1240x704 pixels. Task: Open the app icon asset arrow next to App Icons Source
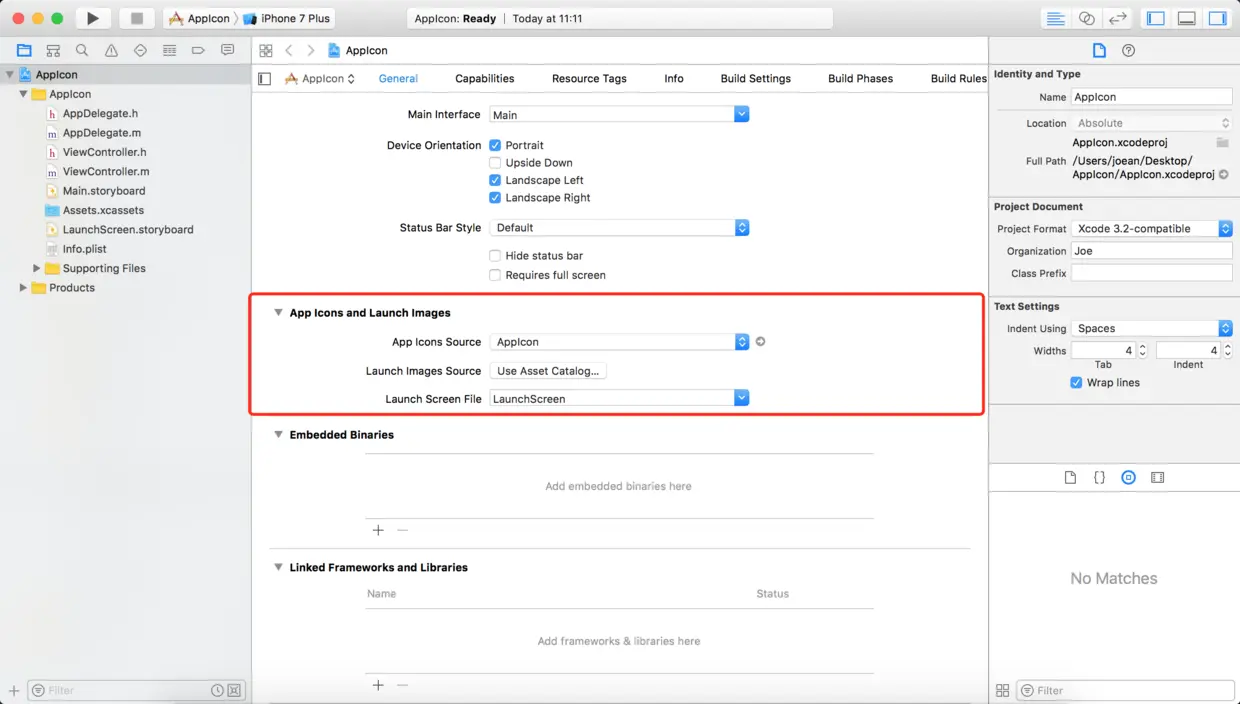tap(760, 342)
